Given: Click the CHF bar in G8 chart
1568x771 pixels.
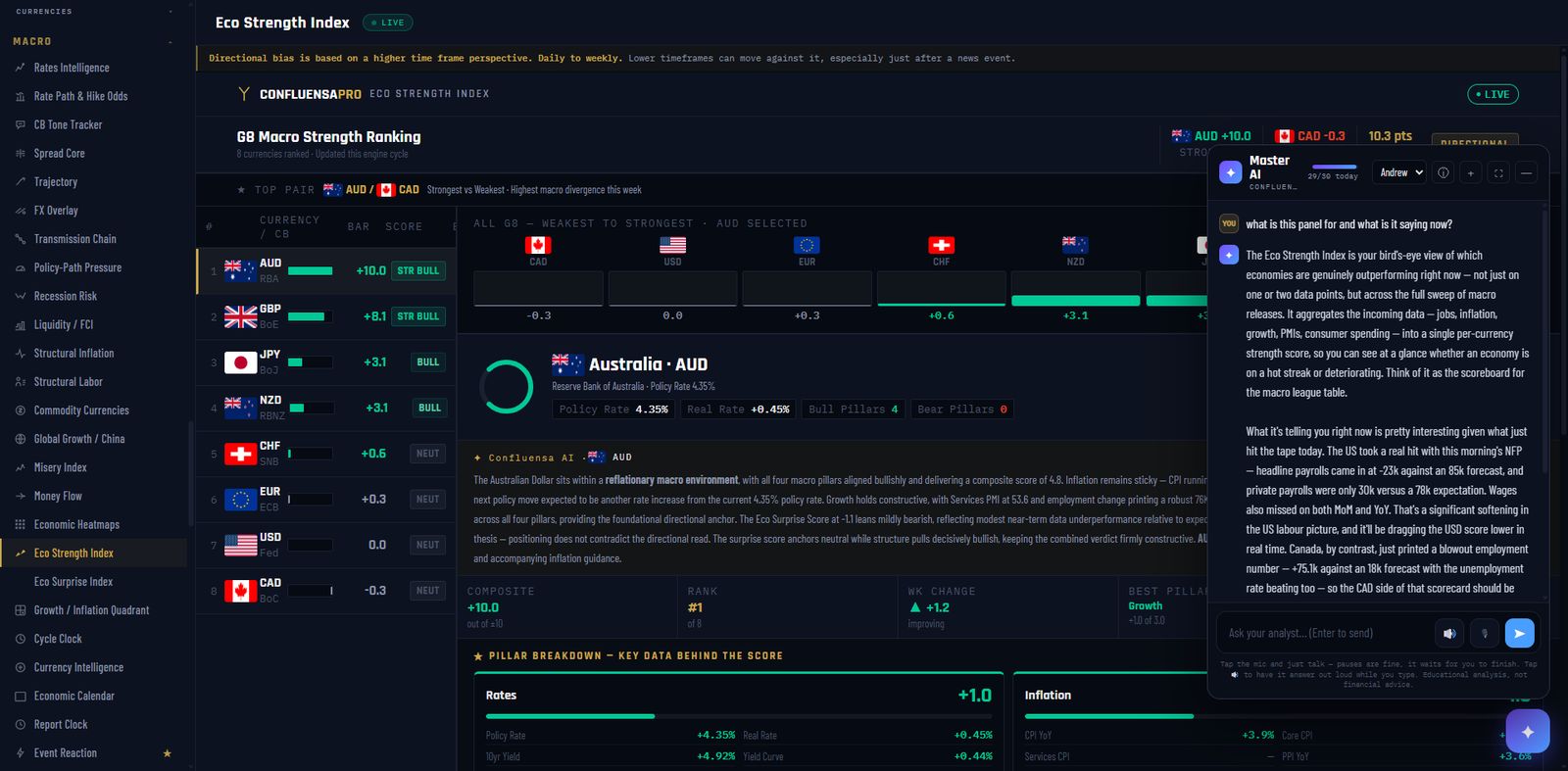Looking at the screenshot, I should pos(941,289).
